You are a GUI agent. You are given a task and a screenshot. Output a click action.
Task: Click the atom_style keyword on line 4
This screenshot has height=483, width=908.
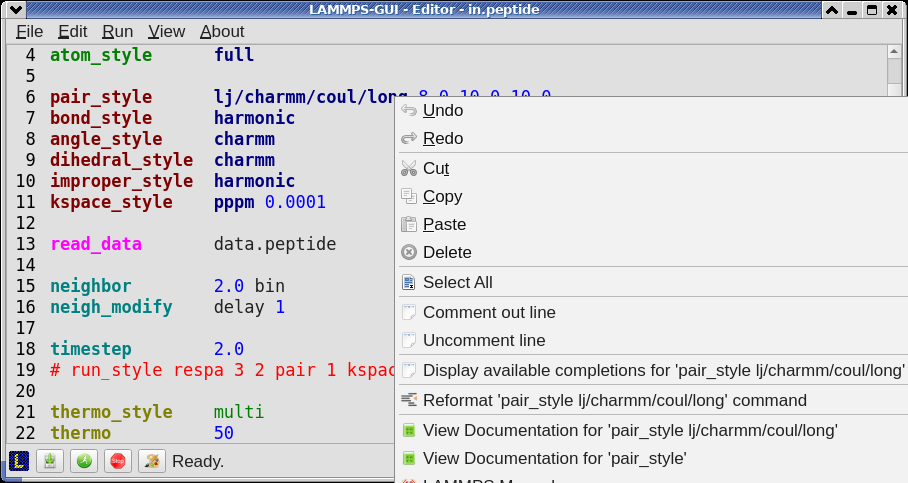coord(101,55)
